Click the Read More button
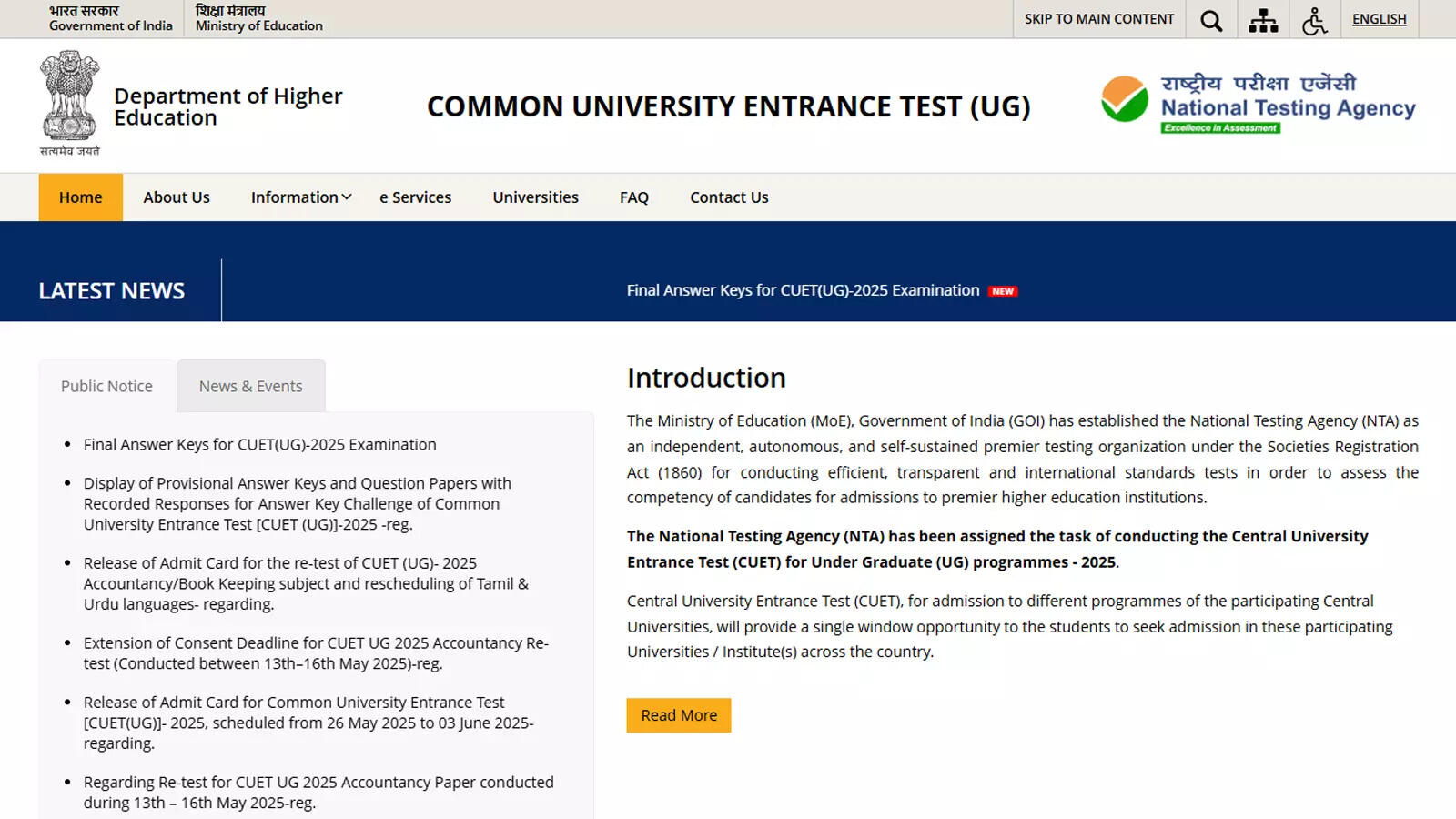 pyautogui.click(x=679, y=715)
